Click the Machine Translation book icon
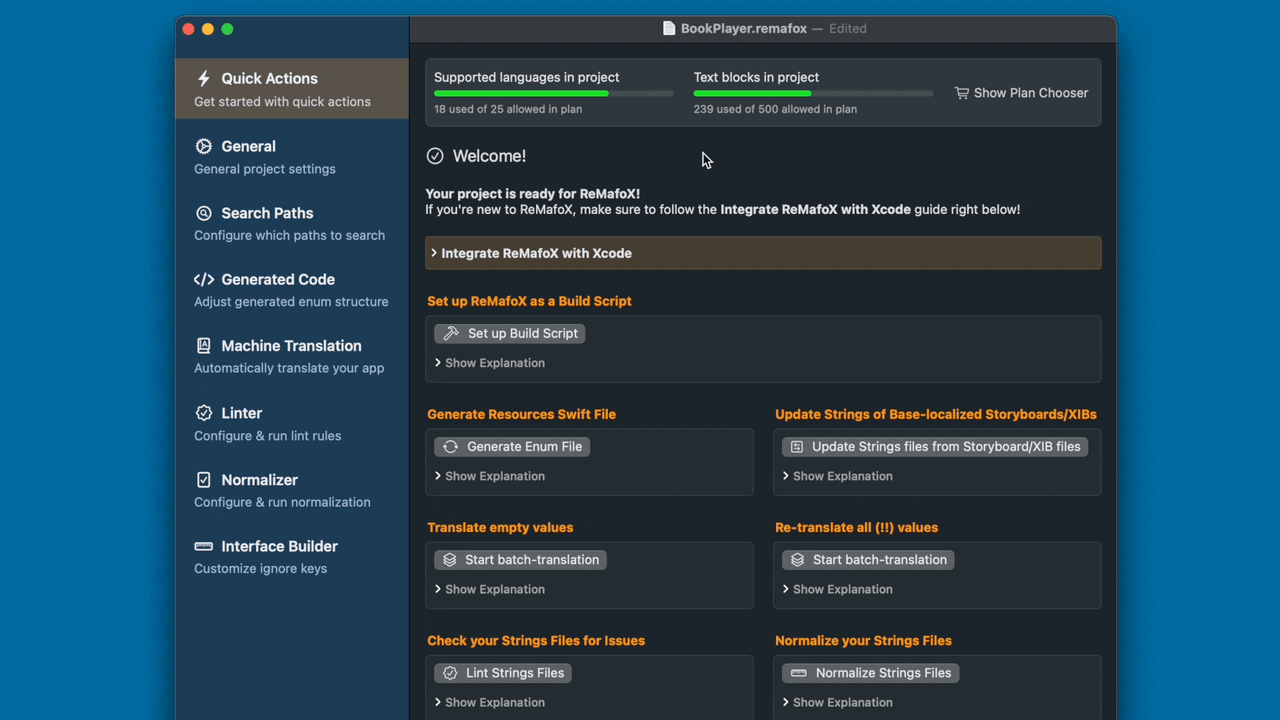Screen dimensions: 1280x720 point(204,346)
